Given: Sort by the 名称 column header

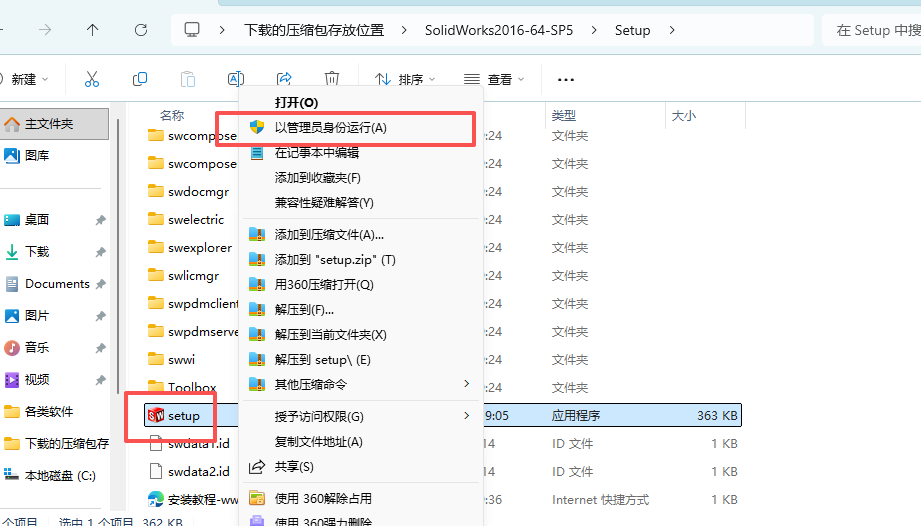Looking at the screenshot, I should pos(172,116).
